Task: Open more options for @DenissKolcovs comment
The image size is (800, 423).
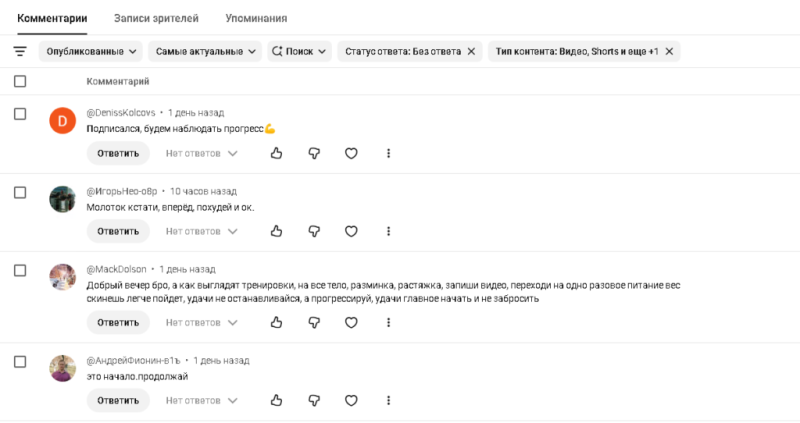Action: [388, 153]
